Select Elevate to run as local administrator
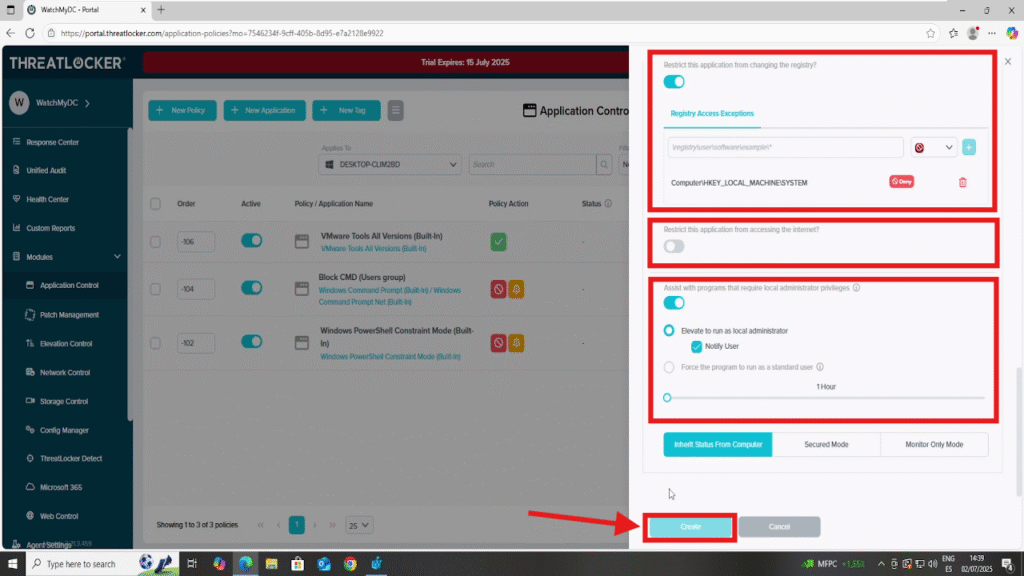 click(669, 330)
